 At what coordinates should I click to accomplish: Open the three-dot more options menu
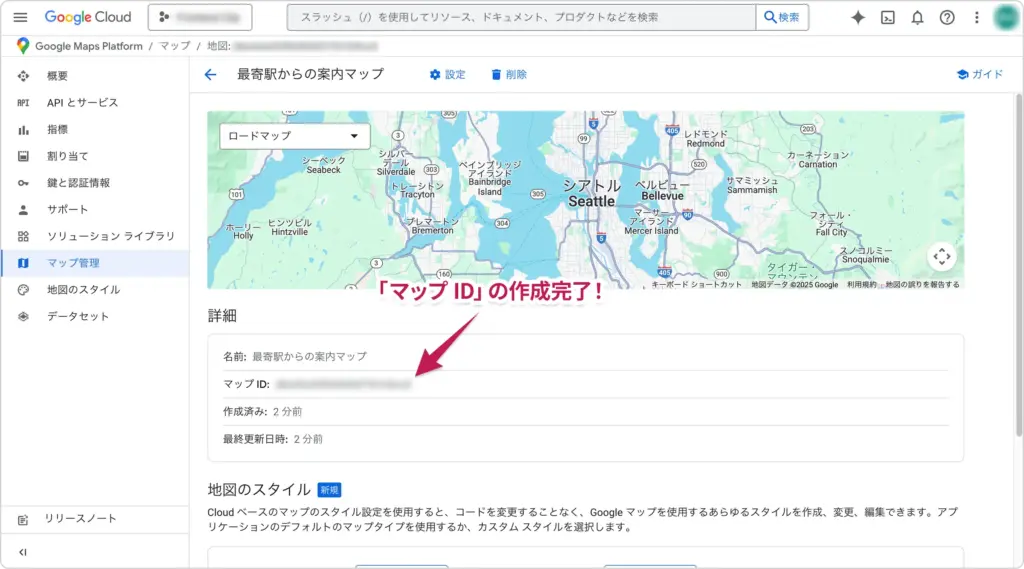(976, 18)
